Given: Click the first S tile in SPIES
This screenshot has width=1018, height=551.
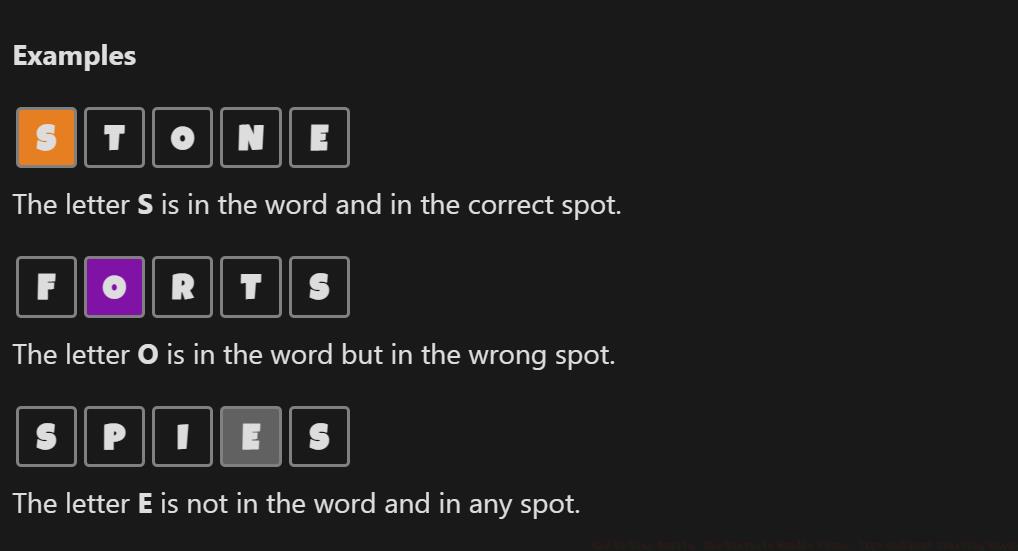Looking at the screenshot, I should click(x=46, y=436).
